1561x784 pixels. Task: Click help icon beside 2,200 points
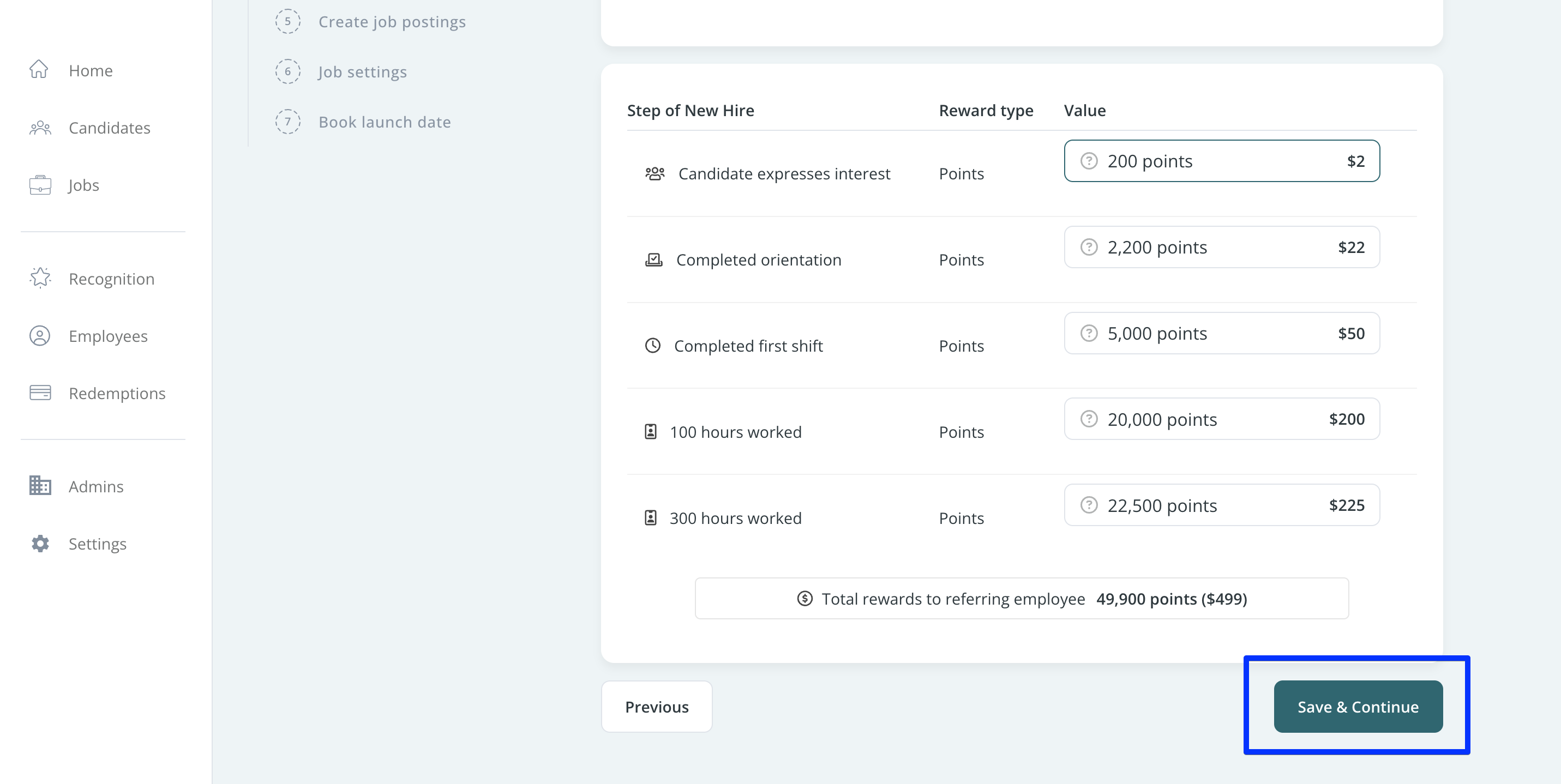(x=1089, y=247)
